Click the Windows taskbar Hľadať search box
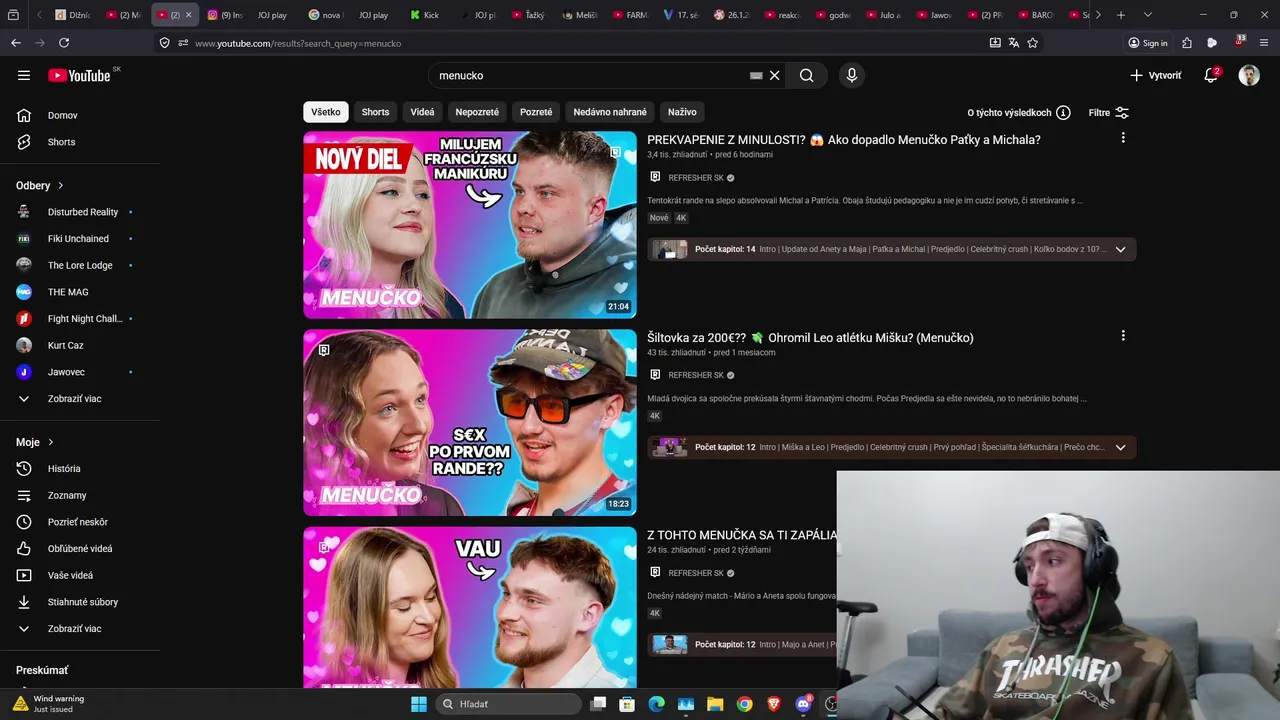Image resolution: width=1280 pixels, height=720 pixels. coord(510,704)
